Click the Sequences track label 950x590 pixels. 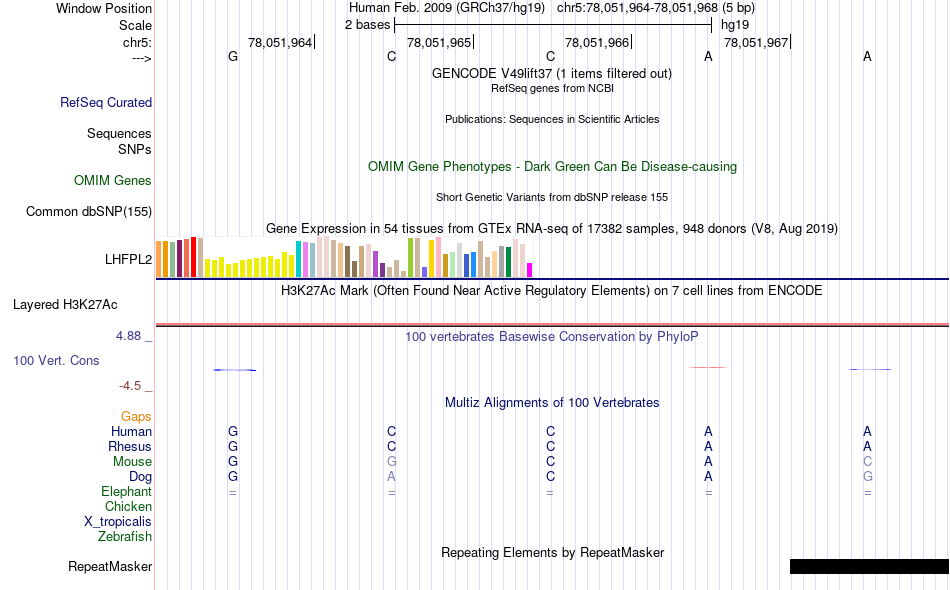tap(119, 133)
